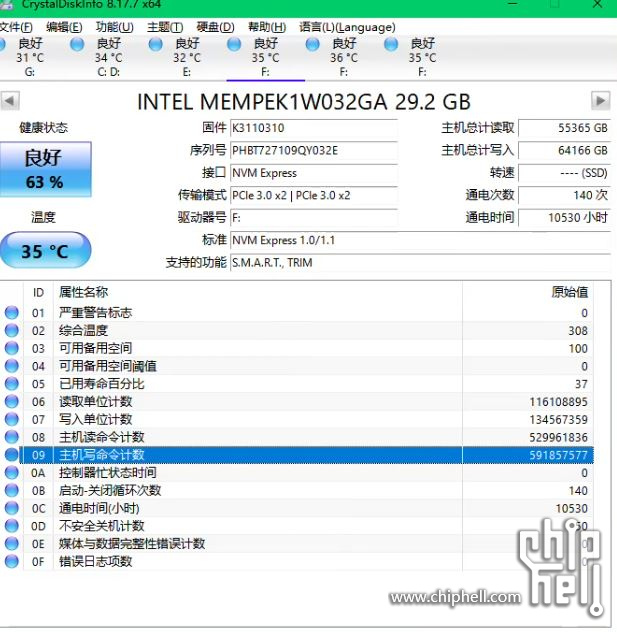Click status orb of row 05 已用寿命百分比
This screenshot has height=632, width=617.
[x=11, y=384]
